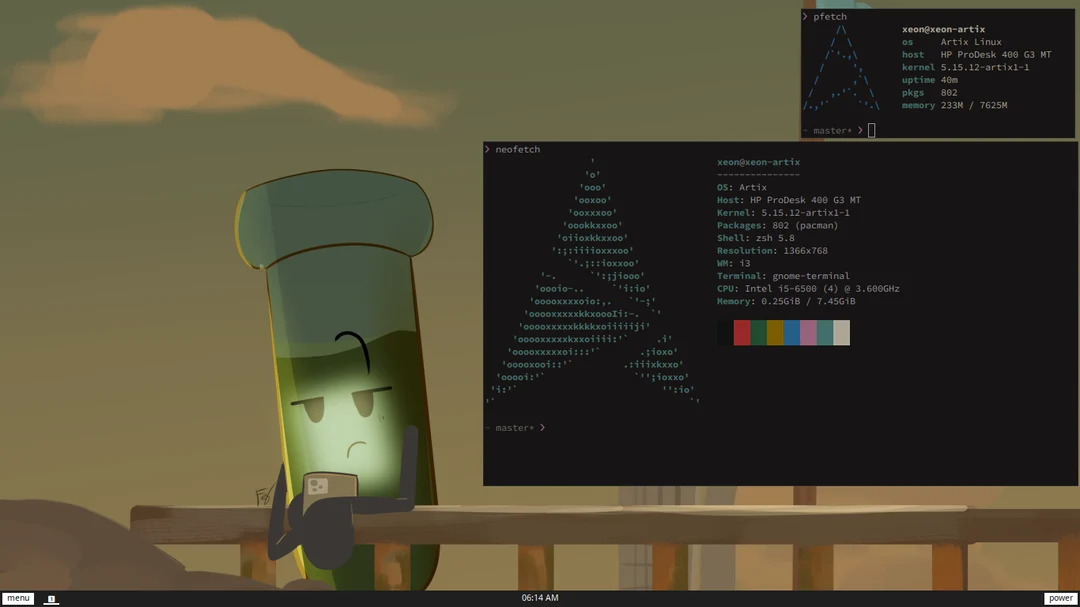
Task: Click the red swatch in the neofetch color palette
Action: tap(743, 332)
